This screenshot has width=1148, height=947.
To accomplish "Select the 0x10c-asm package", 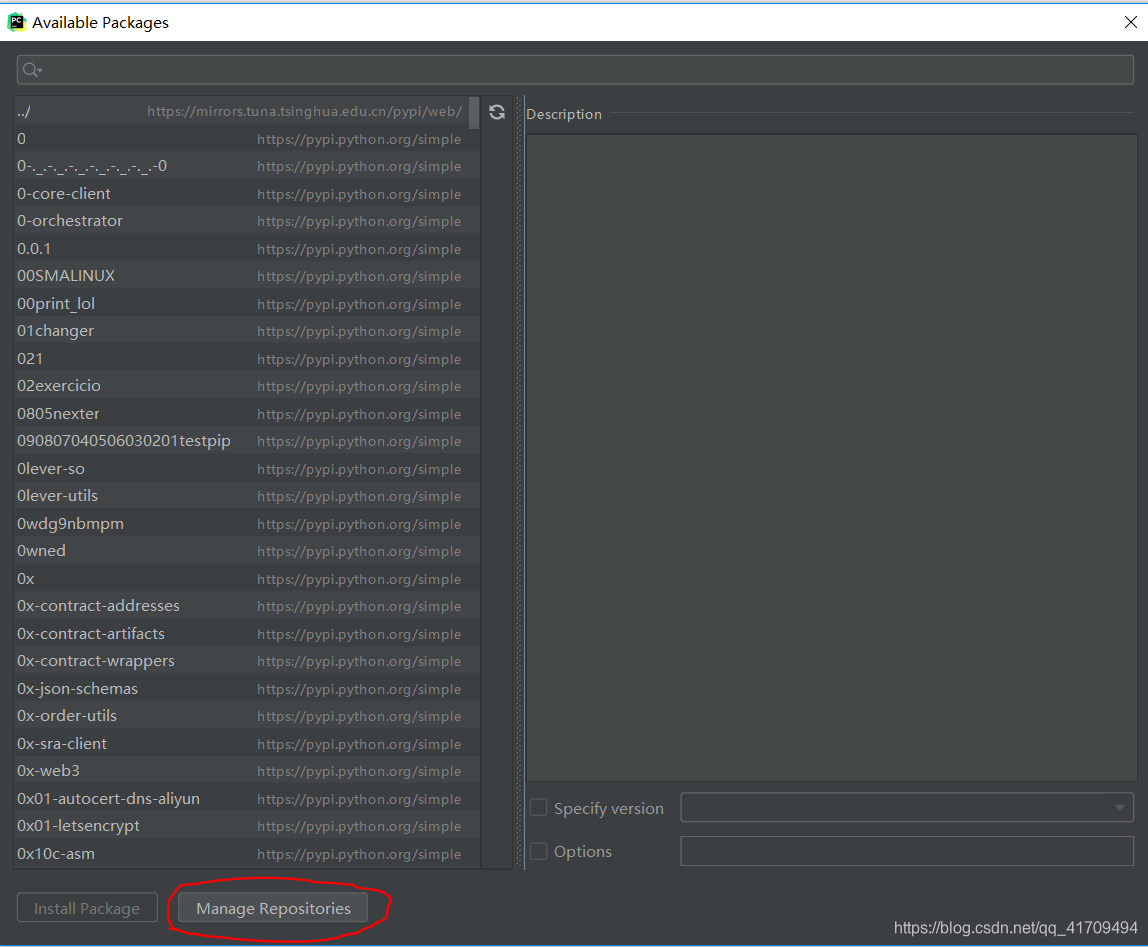I will click(247, 853).
